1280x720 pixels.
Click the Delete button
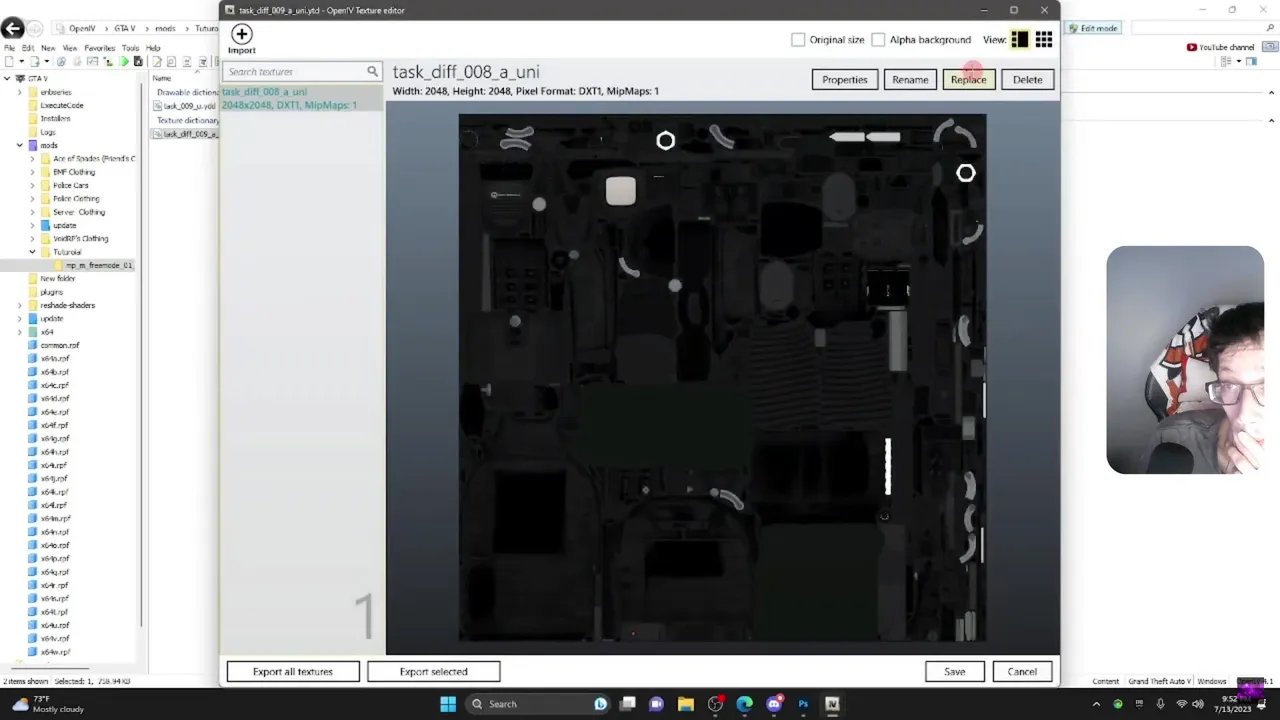pos(1027,80)
